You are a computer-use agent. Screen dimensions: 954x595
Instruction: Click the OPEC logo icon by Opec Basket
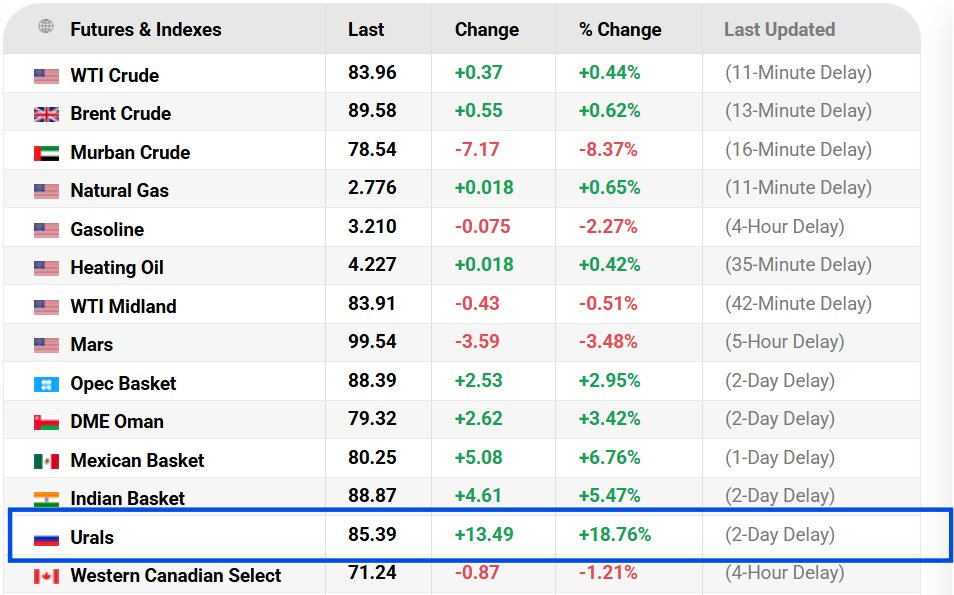(46, 384)
